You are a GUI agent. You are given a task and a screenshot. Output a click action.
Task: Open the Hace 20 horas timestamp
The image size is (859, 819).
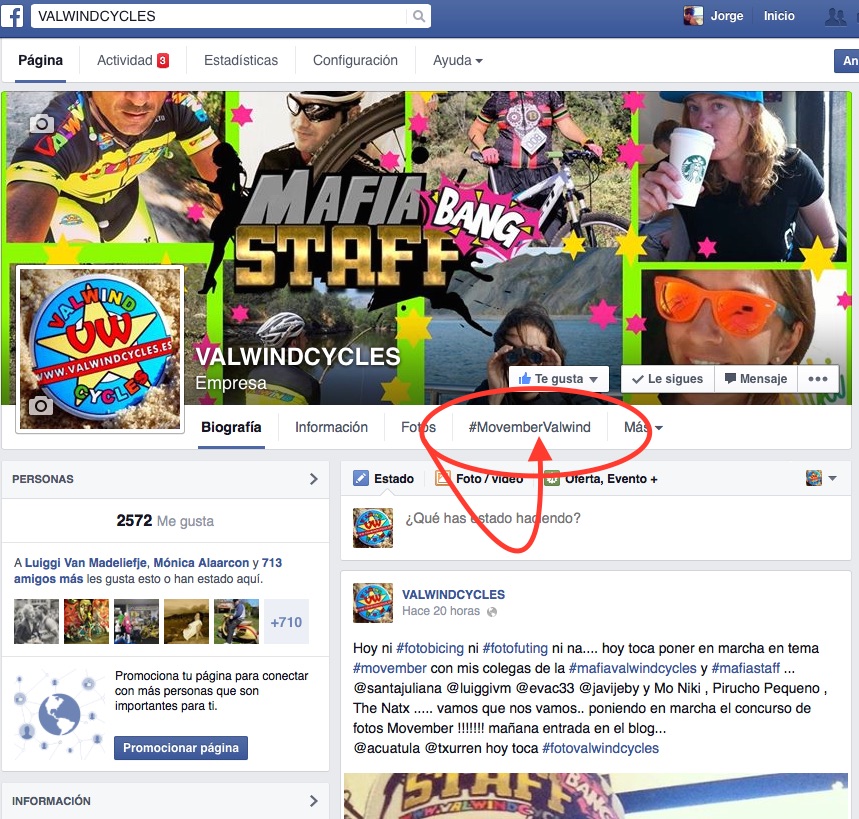(441, 611)
